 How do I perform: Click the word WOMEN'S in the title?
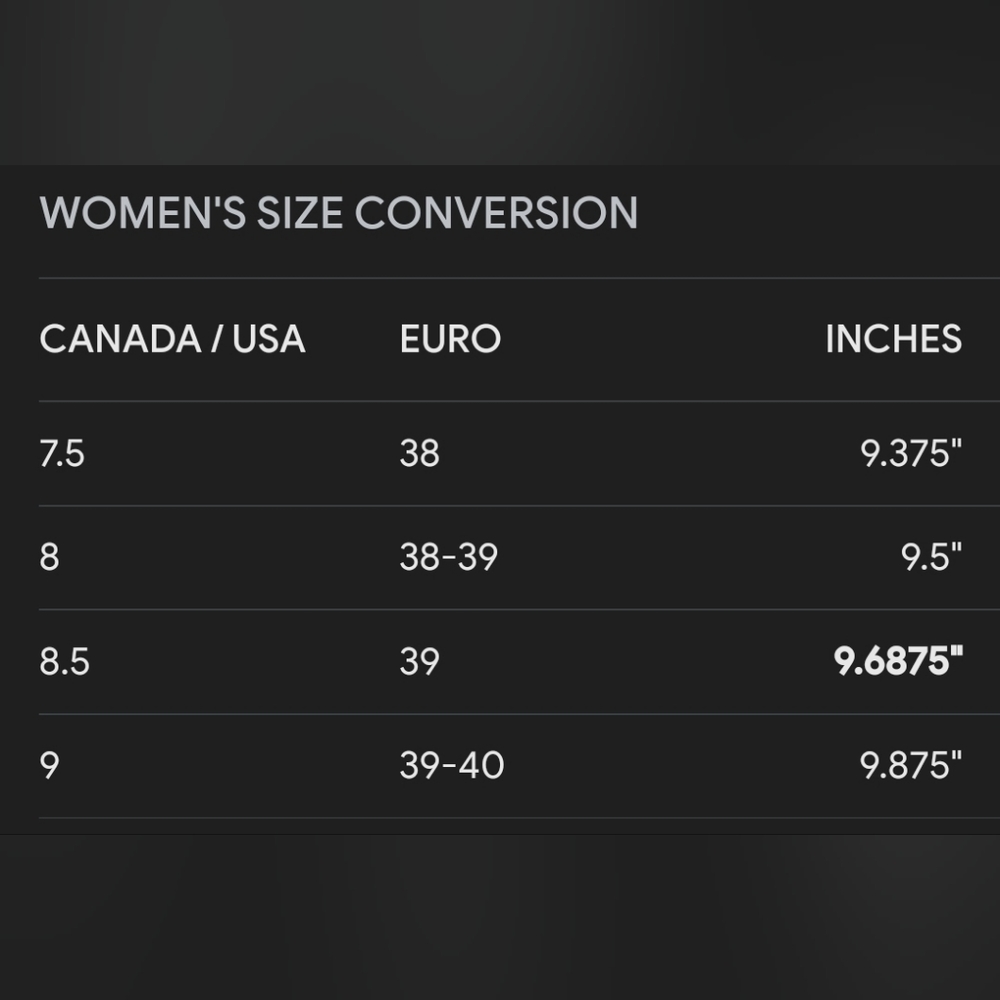(143, 212)
